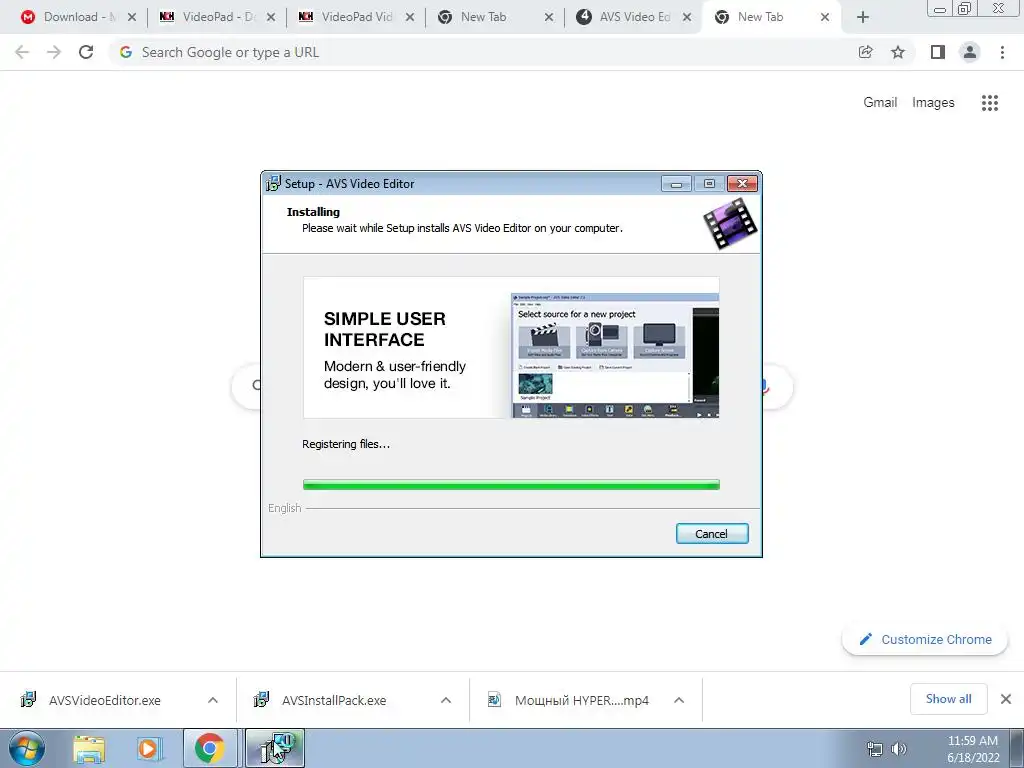Close the VideoPad - D tab

point(271,17)
